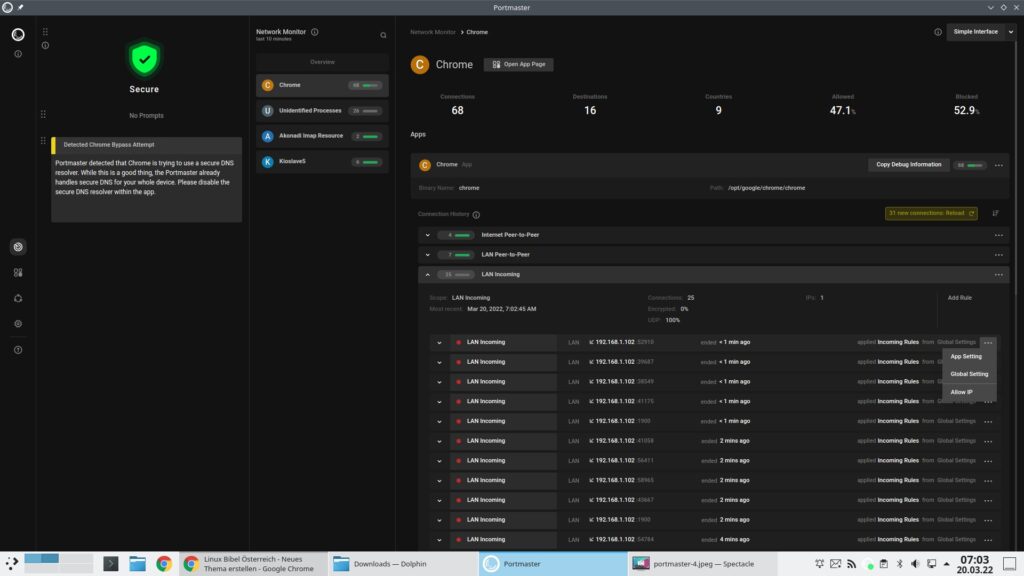
Task: Open the volume icon in system tray
Action: [915, 564]
